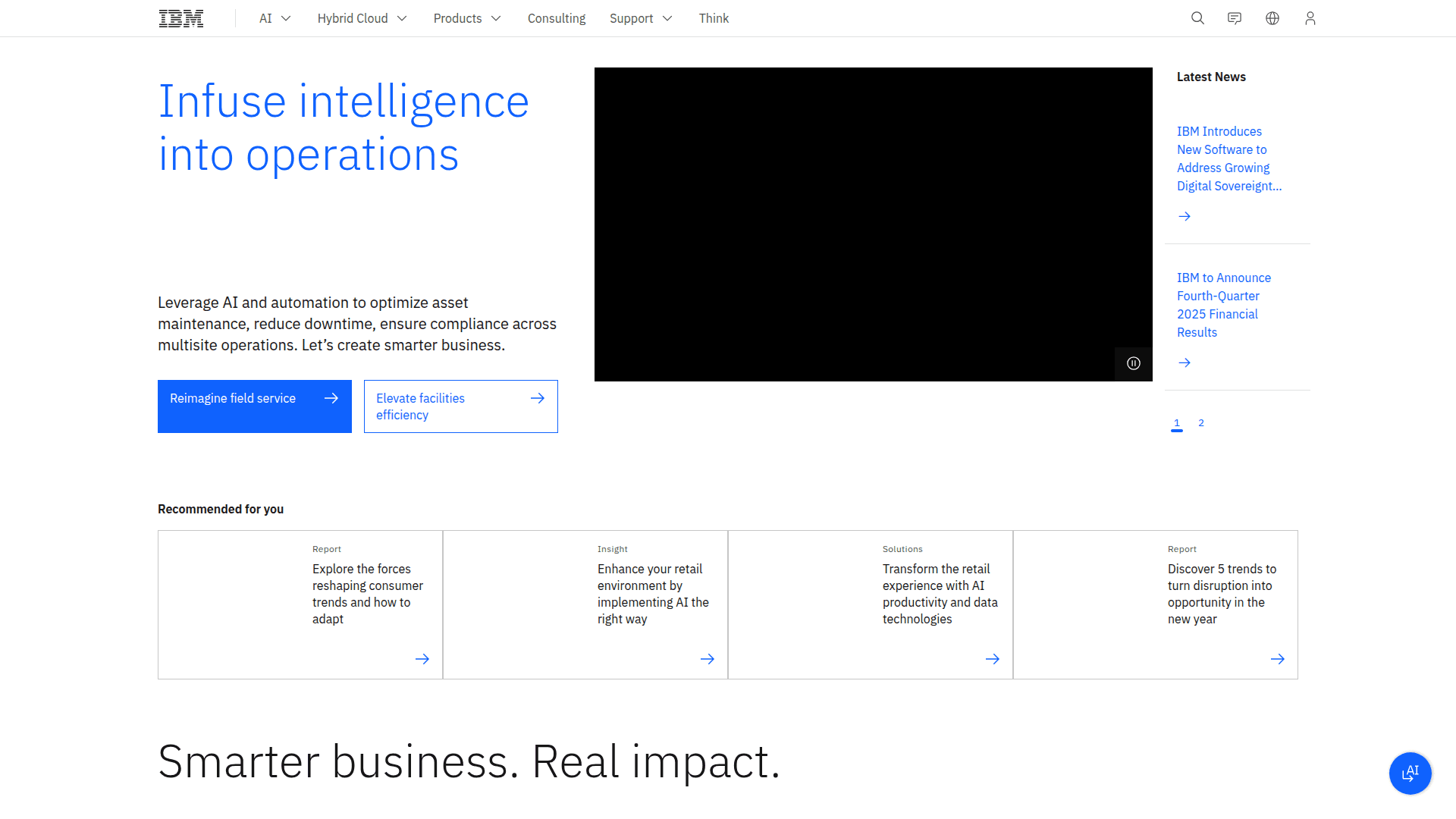Expand the Hybrid Cloud menu

[x=362, y=17]
